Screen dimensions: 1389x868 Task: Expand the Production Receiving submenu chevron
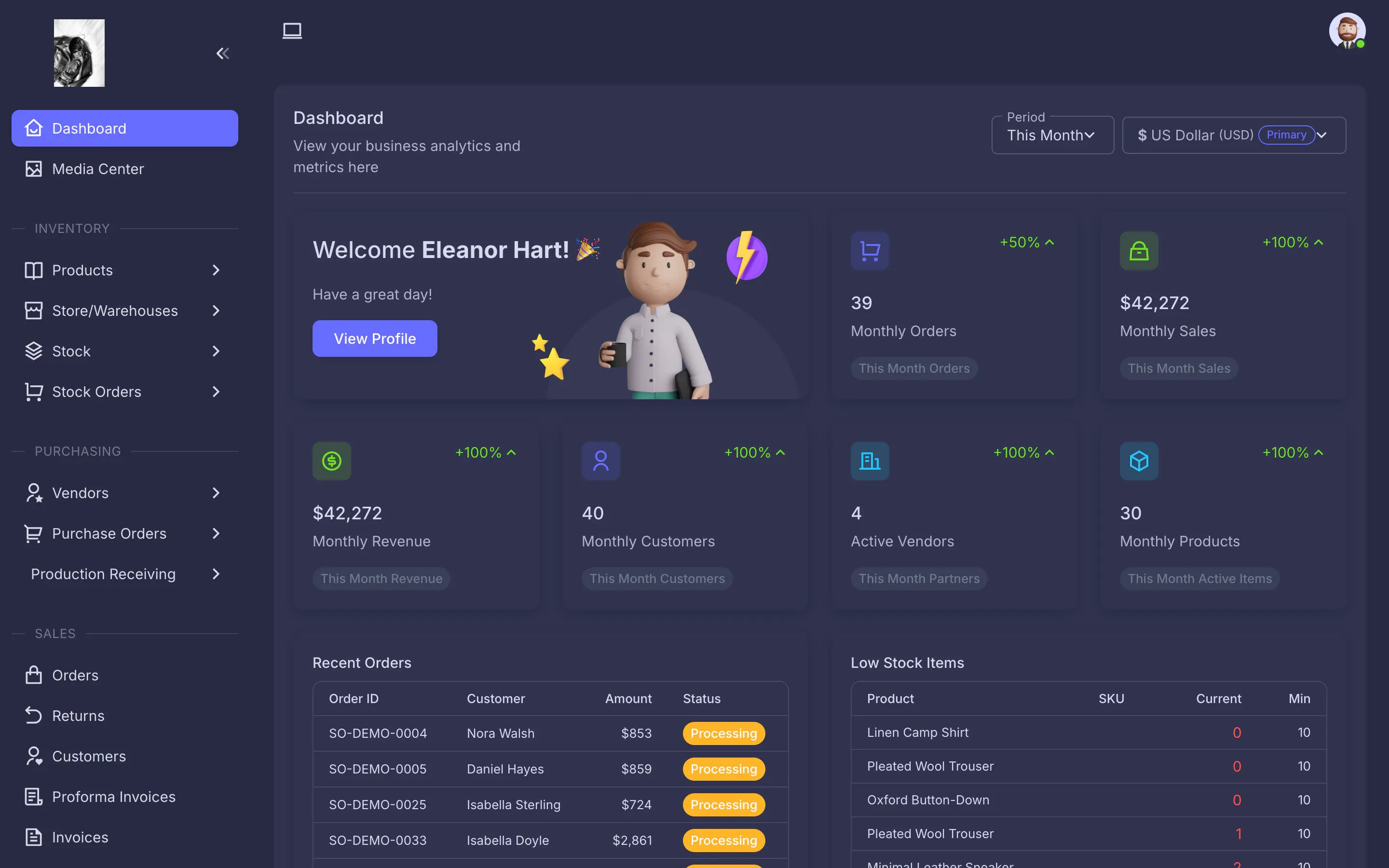click(216, 573)
